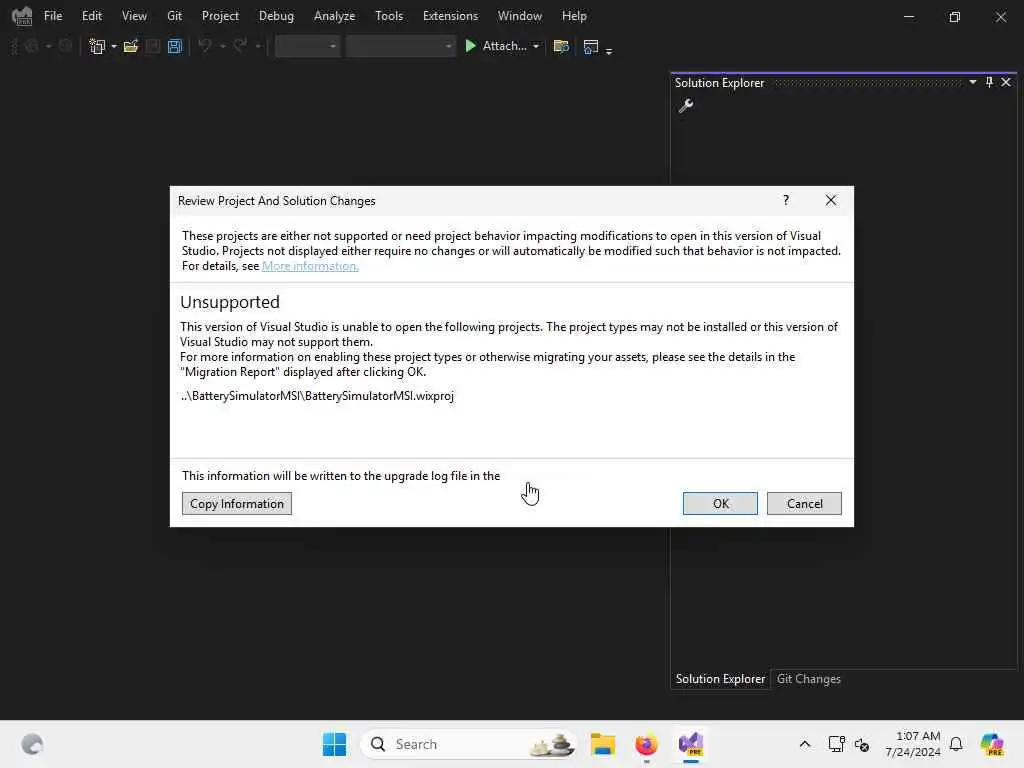This screenshot has width=1024, height=768.
Task: Click the Save All toolbar icon
Action: 174,46
